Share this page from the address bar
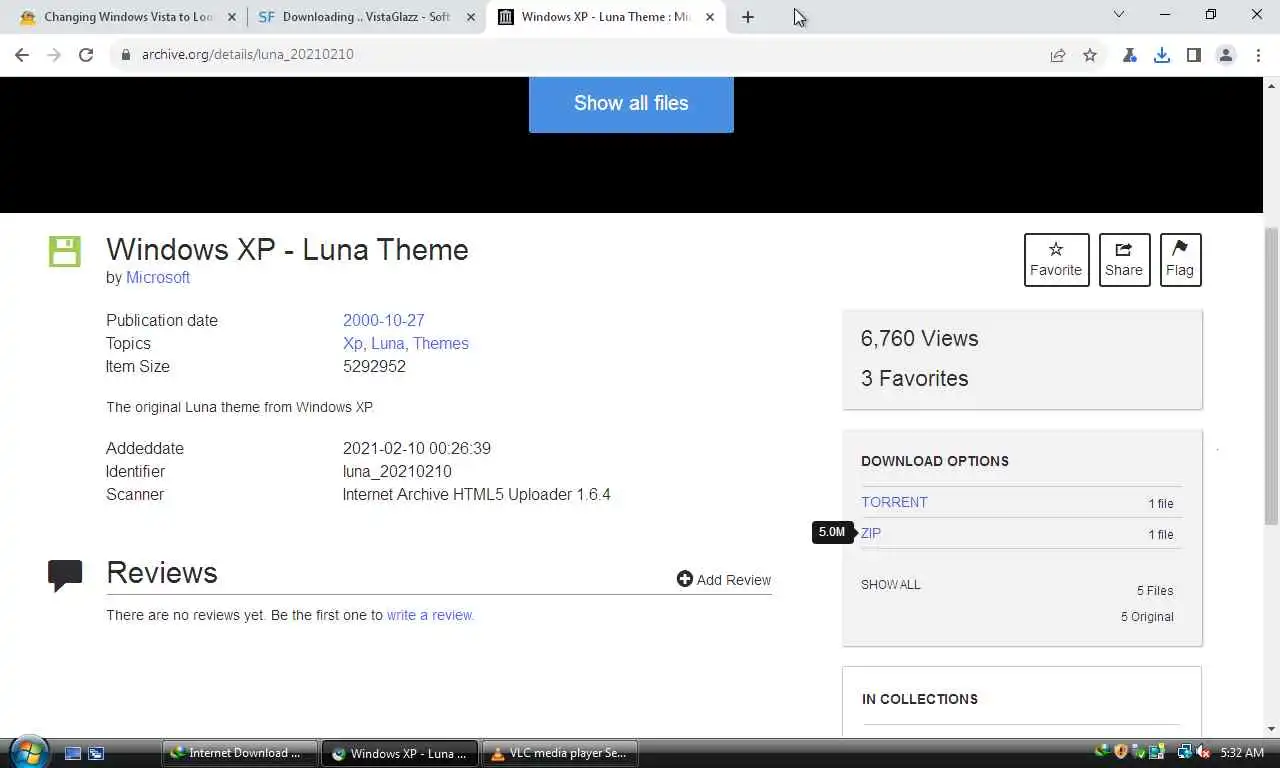 pyautogui.click(x=1058, y=55)
